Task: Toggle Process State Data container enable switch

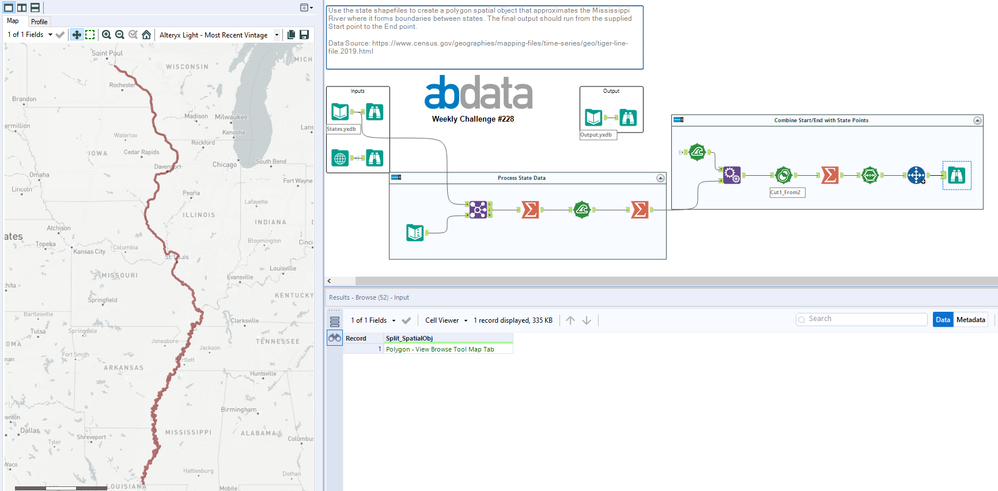Action: 395,178
